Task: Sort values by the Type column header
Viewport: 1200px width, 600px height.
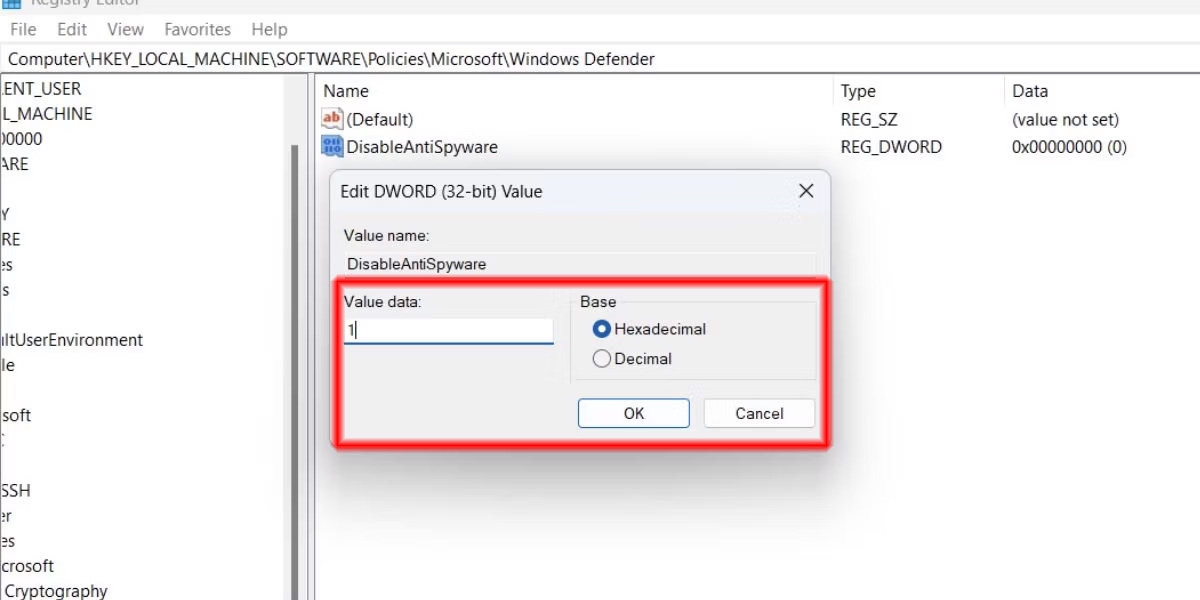Action: (x=858, y=90)
